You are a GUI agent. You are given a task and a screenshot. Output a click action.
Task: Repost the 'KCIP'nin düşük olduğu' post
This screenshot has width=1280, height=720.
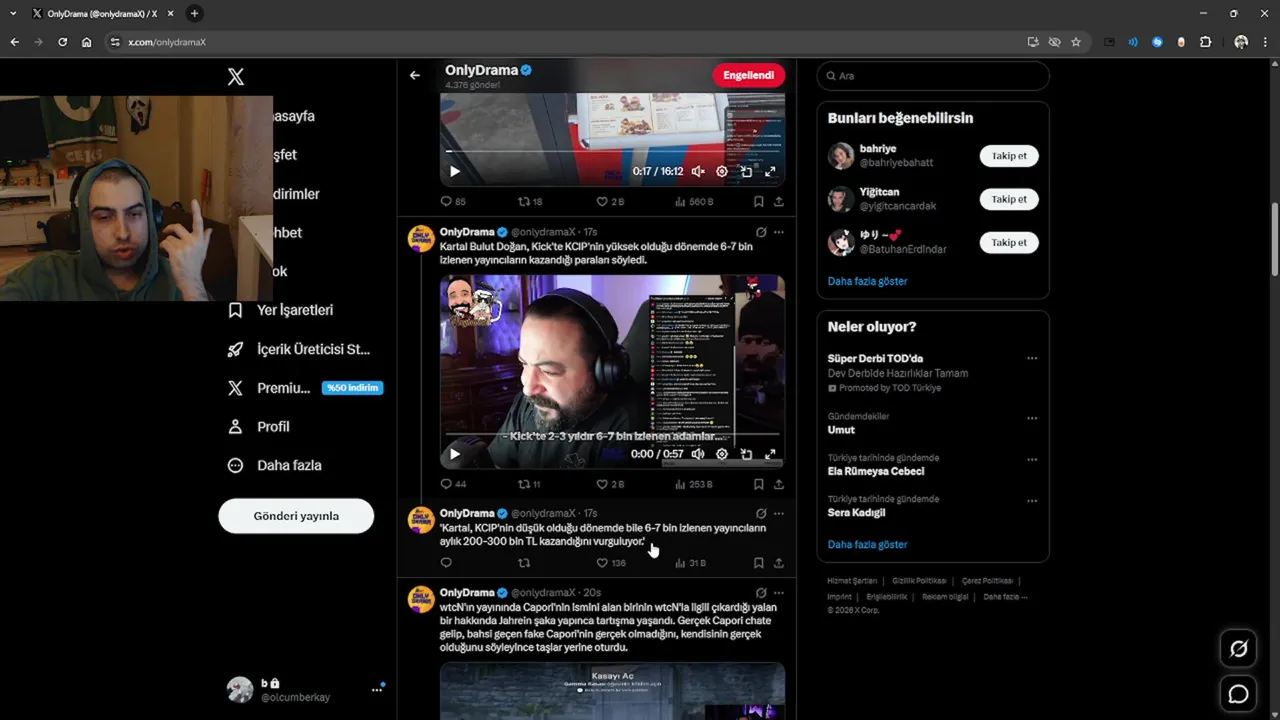523,563
